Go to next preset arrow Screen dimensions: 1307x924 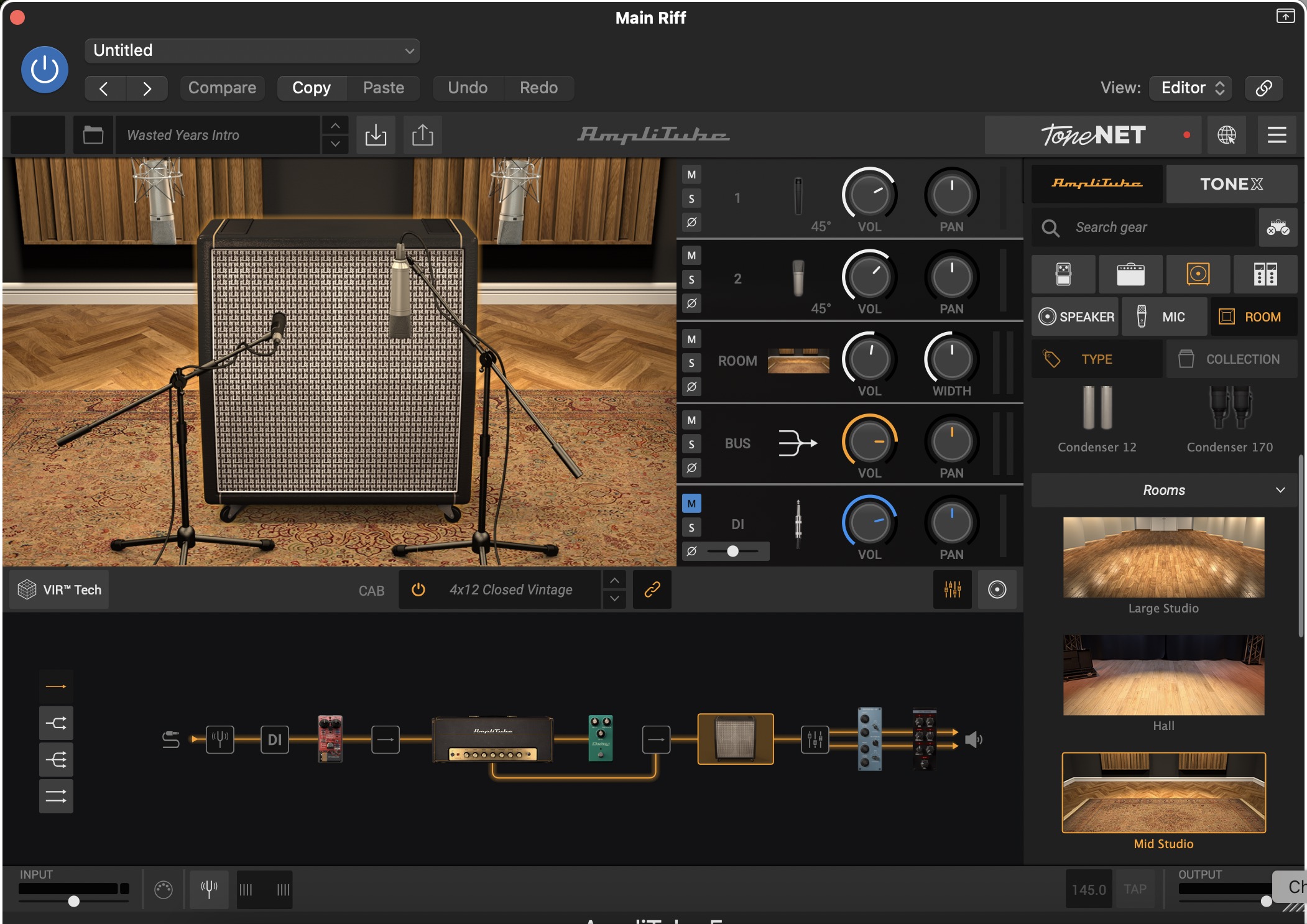pos(147,88)
